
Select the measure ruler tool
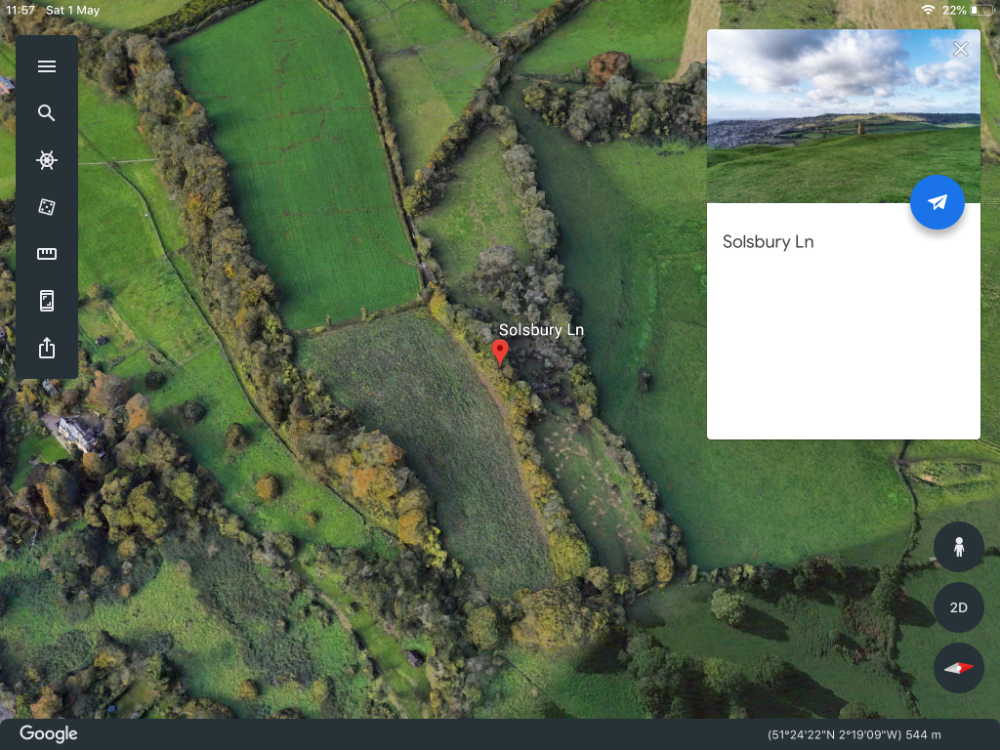(47, 254)
